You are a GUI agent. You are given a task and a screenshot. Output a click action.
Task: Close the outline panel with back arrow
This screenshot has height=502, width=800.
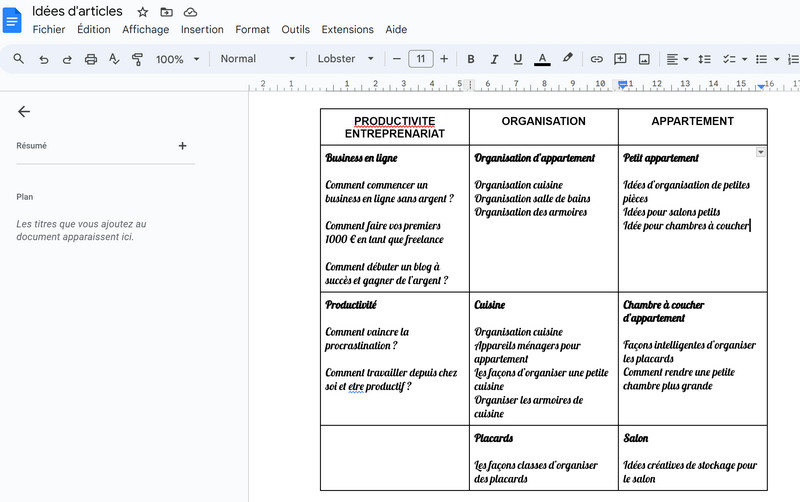(24, 111)
